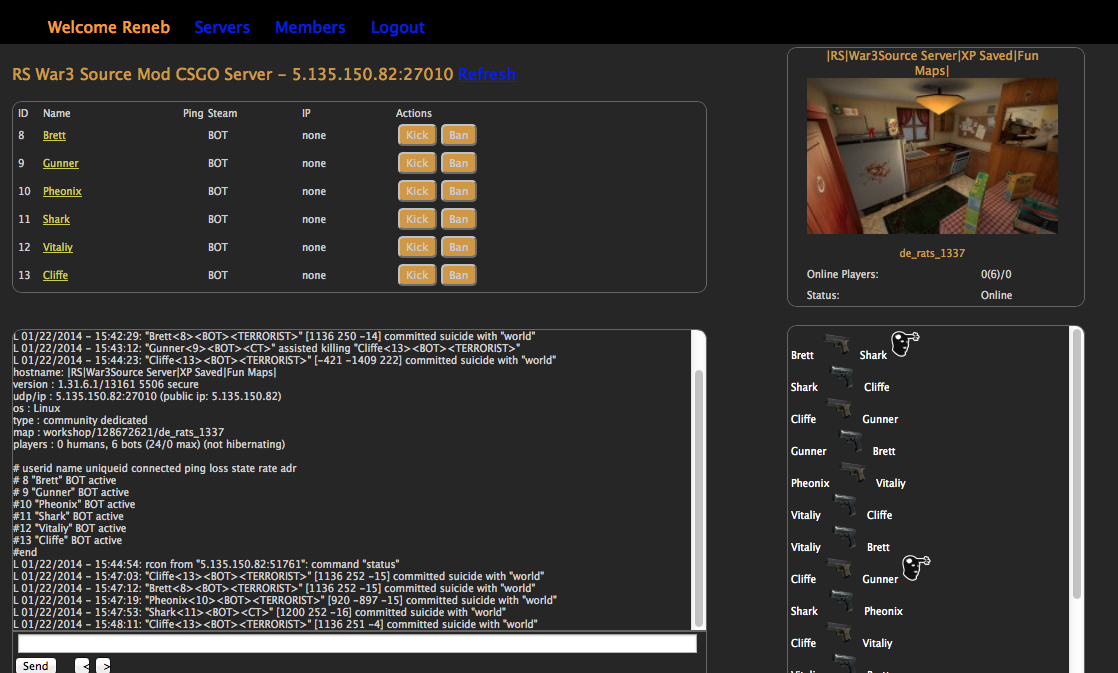Screen dimensions: 1118x673
Task: Click pistol icon between Cliffe and Vitaliy
Action: pos(840,634)
